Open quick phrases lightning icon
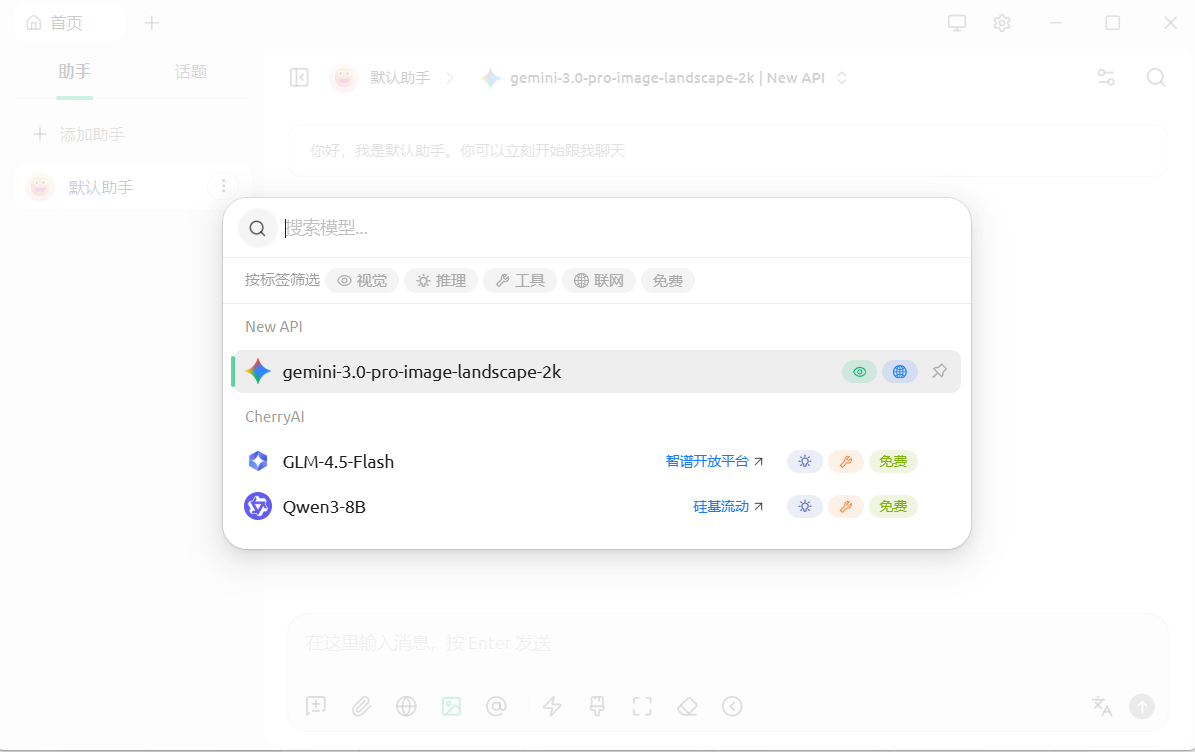Screen dimensions: 1195x752 pyautogui.click(x=553, y=706)
